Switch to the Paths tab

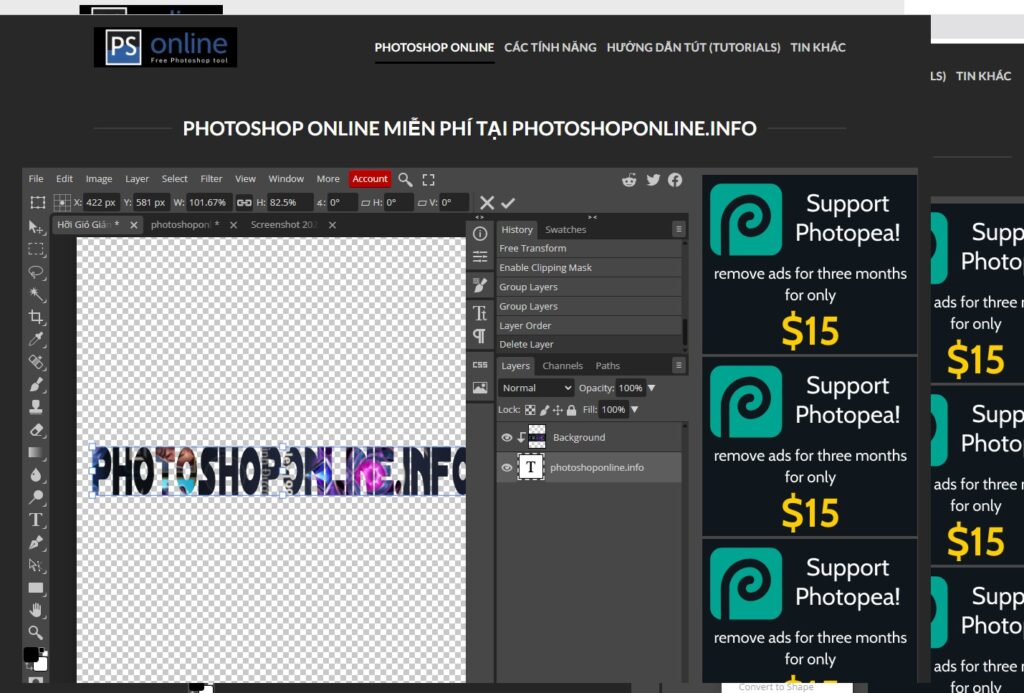pos(607,366)
